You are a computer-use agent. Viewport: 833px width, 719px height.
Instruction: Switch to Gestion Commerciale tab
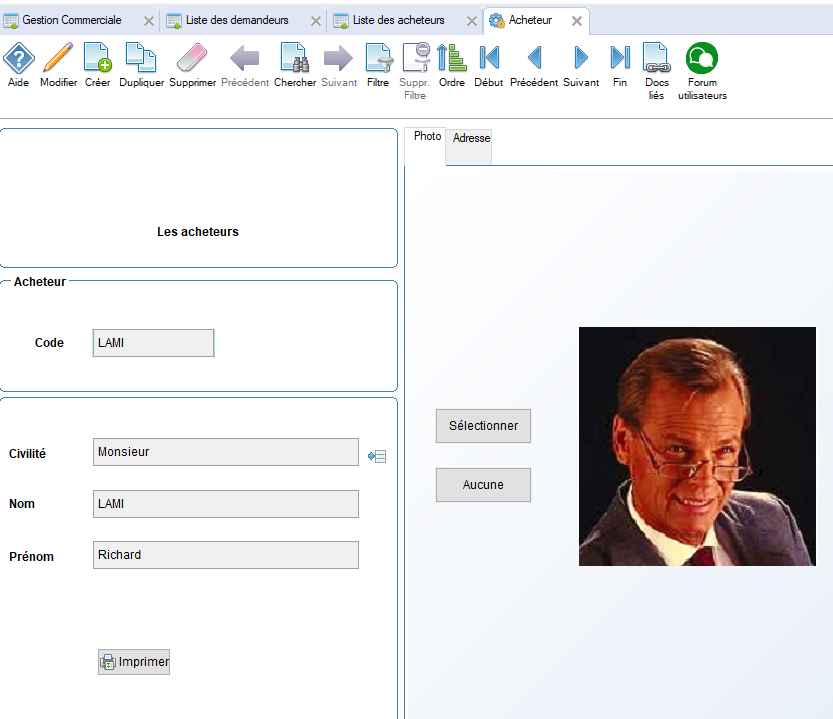[x=72, y=20]
